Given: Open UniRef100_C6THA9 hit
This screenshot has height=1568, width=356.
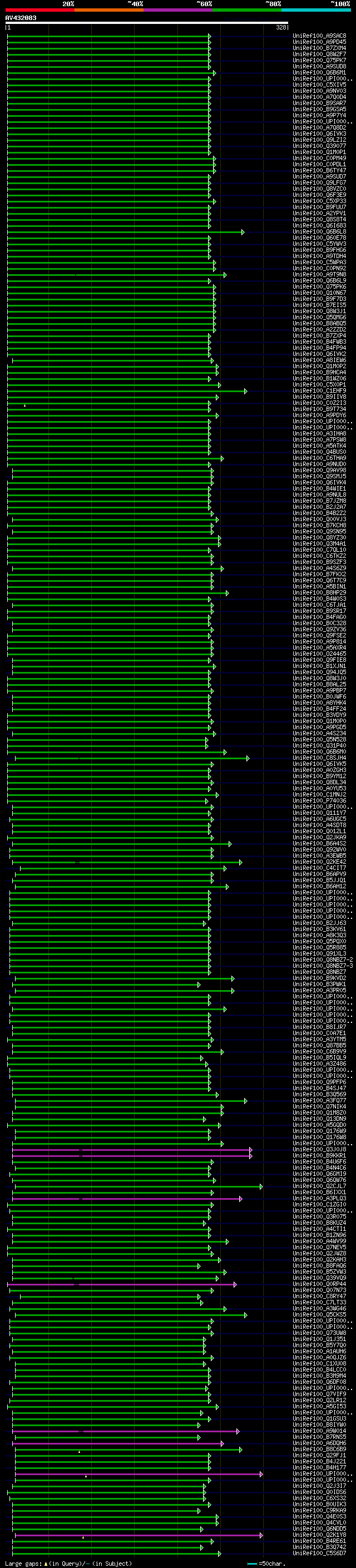Looking at the screenshot, I should click(319, 458).
